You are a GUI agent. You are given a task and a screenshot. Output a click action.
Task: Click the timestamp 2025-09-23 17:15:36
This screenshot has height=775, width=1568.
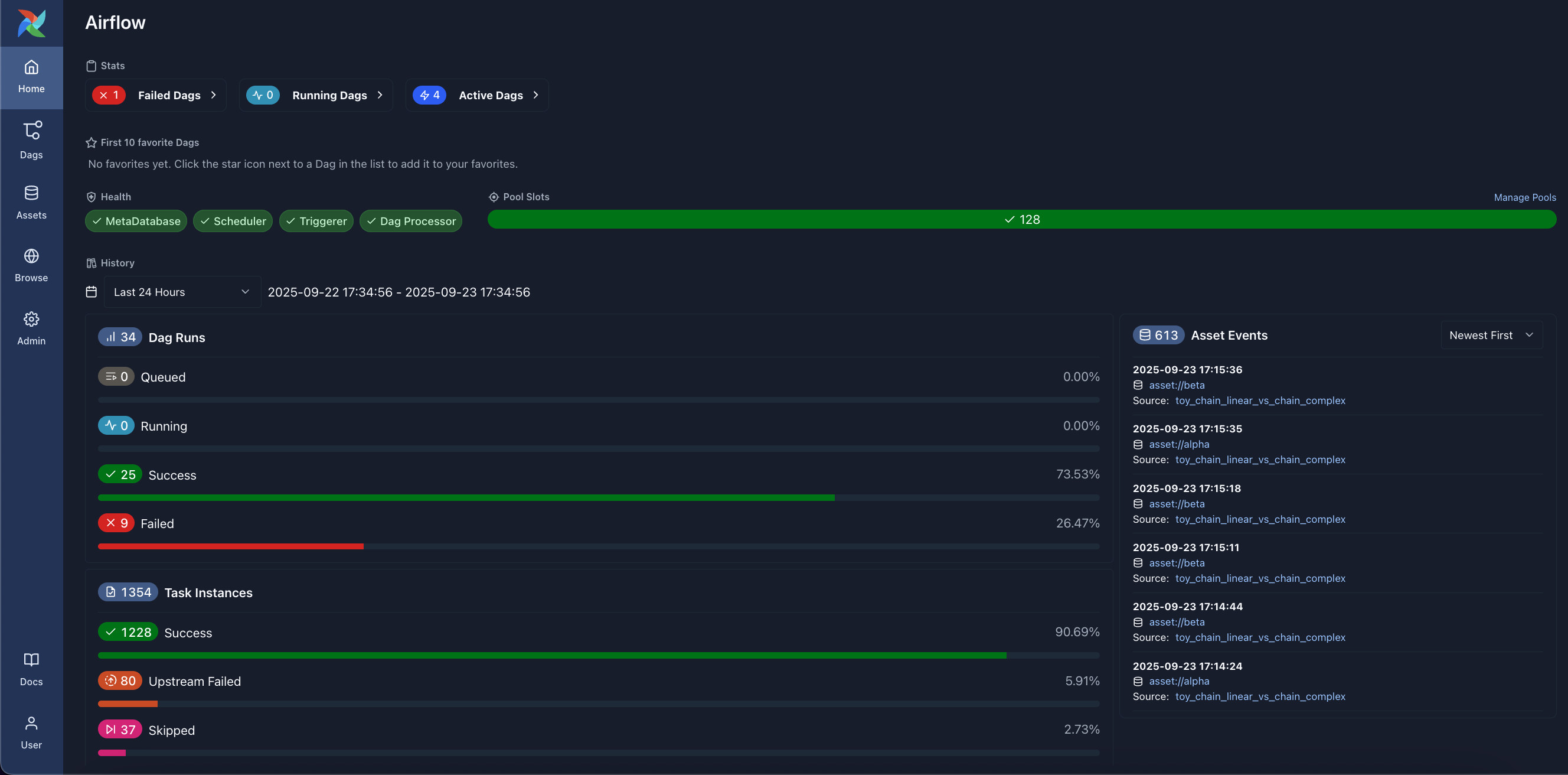click(x=1187, y=370)
